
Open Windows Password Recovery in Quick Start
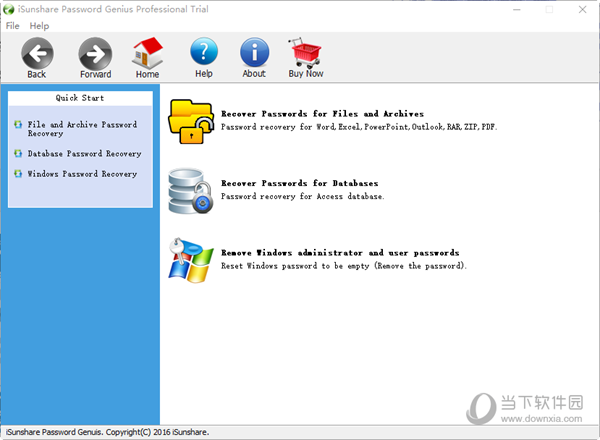coord(82,174)
